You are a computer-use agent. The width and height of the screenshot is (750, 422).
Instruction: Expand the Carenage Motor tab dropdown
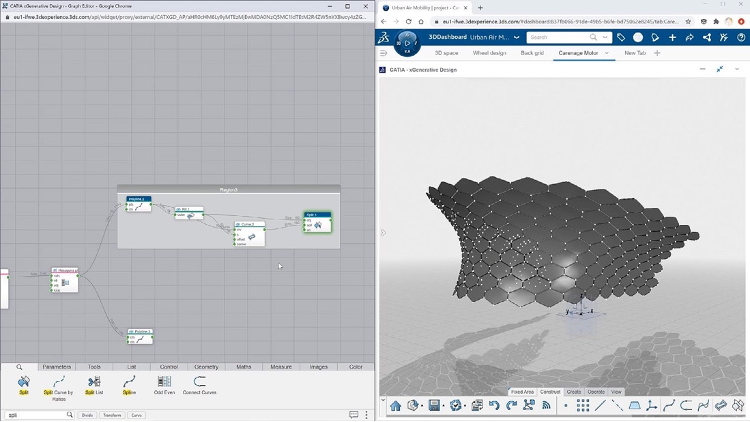coord(607,53)
